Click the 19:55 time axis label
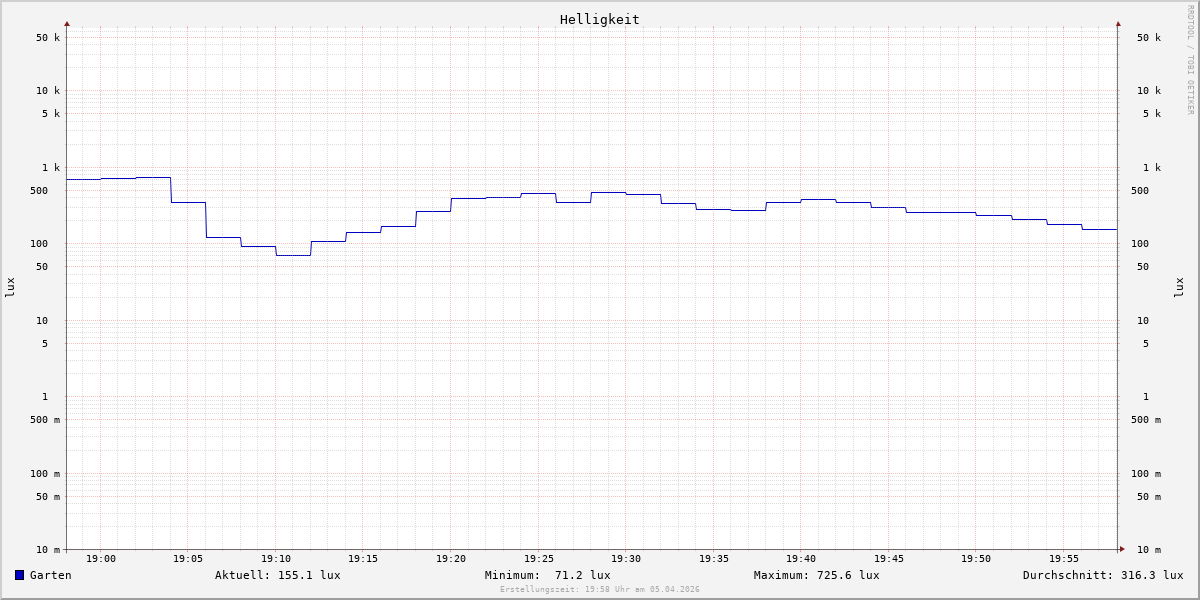This screenshot has height=600, width=1200. click(1063, 559)
